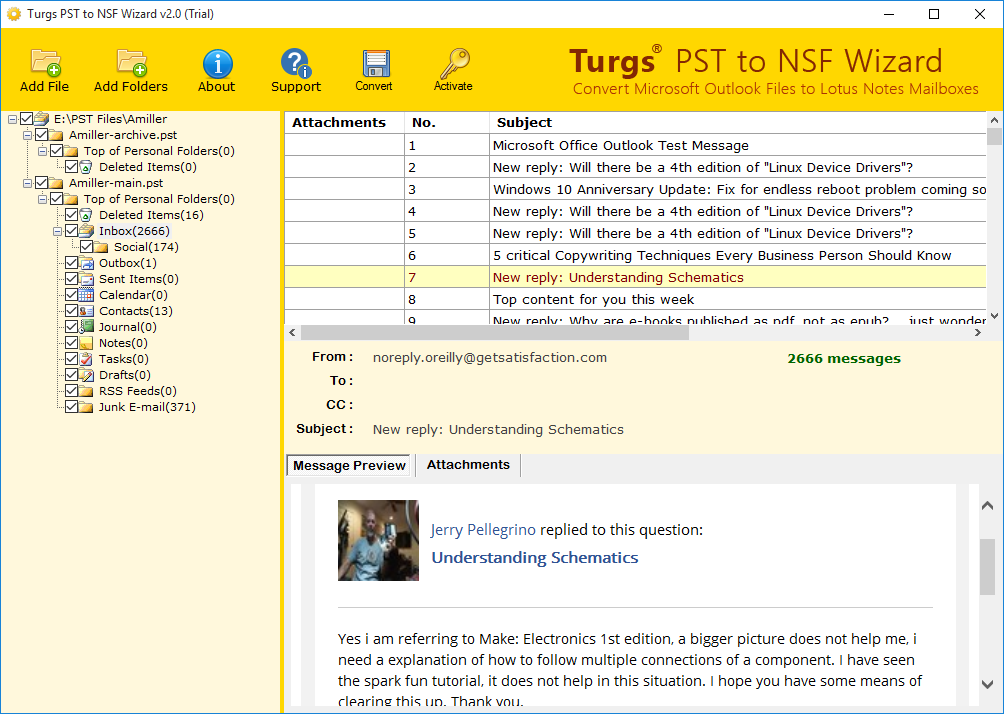Select the Sent Items(0) folder label
Image resolution: width=1004 pixels, height=714 pixels.
coord(139,279)
